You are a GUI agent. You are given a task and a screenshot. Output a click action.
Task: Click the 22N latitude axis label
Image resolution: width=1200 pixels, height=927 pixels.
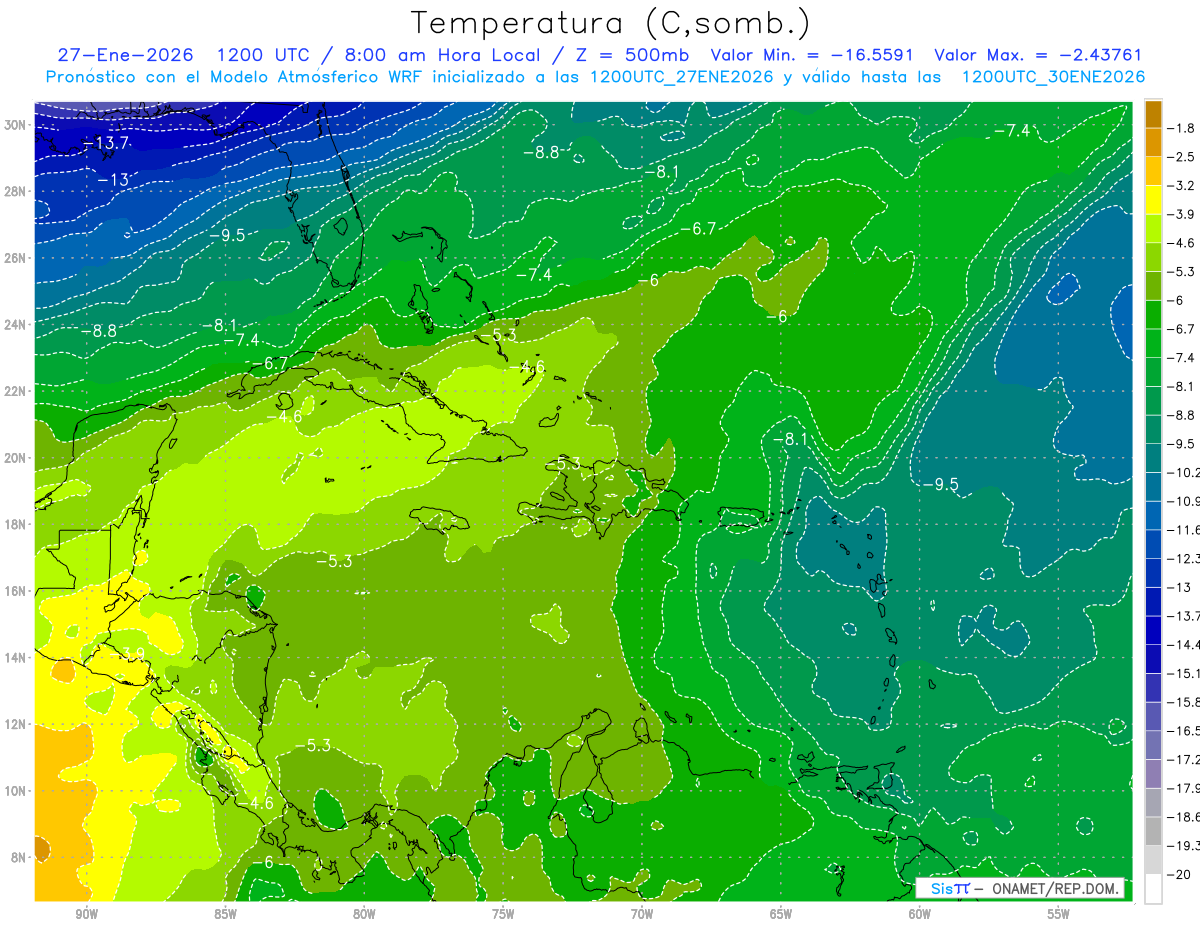pyautogui.click(x=15, y=391)
